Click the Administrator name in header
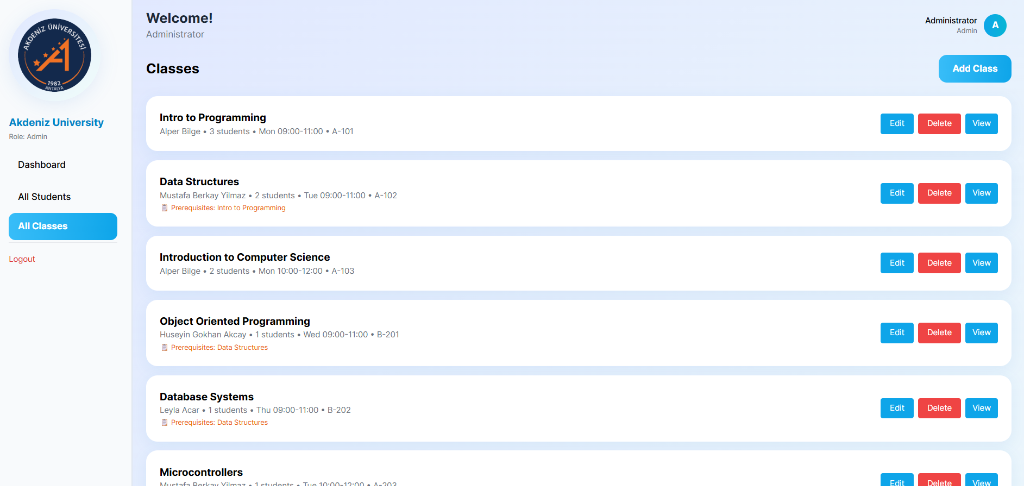 tap(950, 20)
